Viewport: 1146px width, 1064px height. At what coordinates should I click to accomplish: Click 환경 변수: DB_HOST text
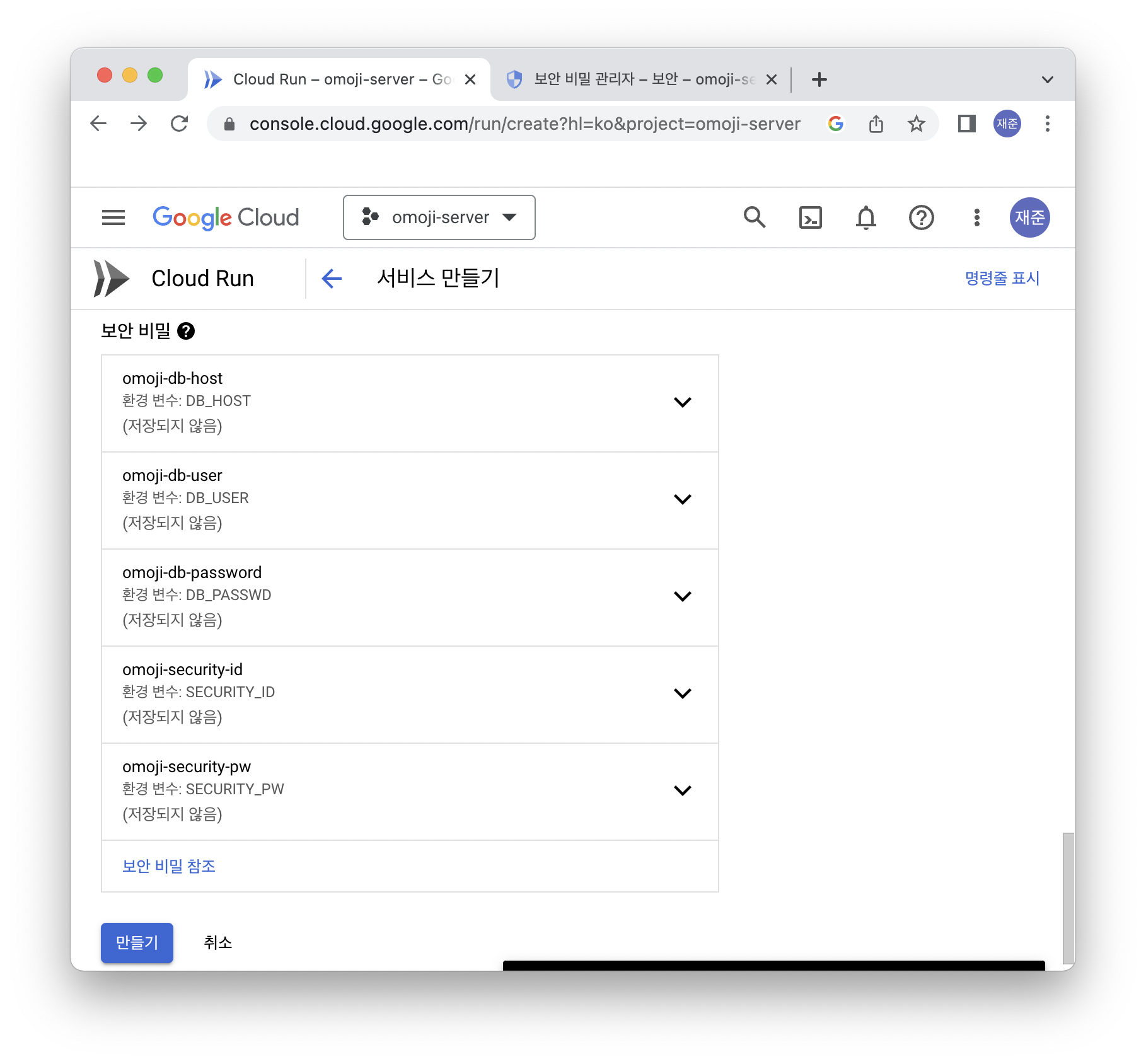coord(187,401)
